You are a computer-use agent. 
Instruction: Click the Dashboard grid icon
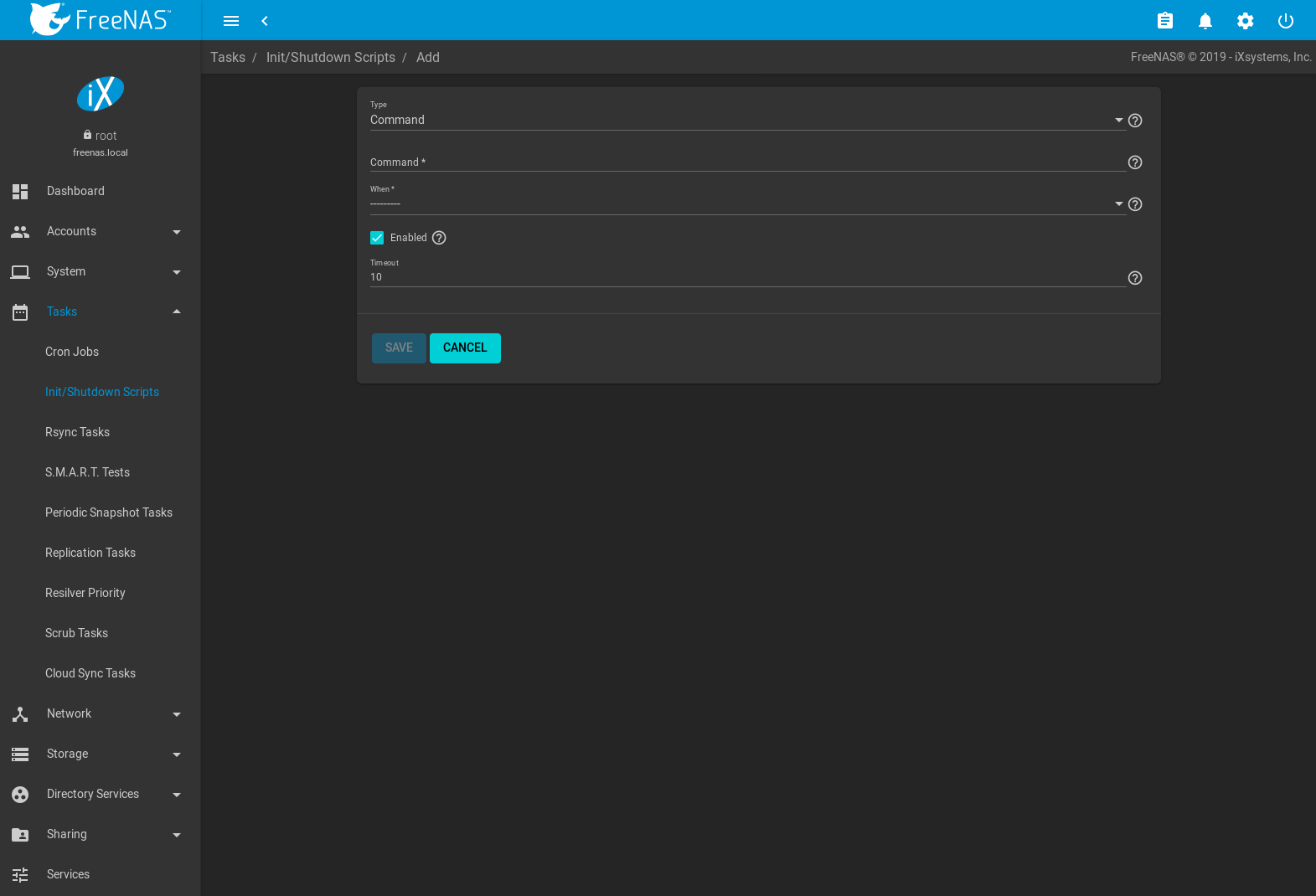(20, 191)
